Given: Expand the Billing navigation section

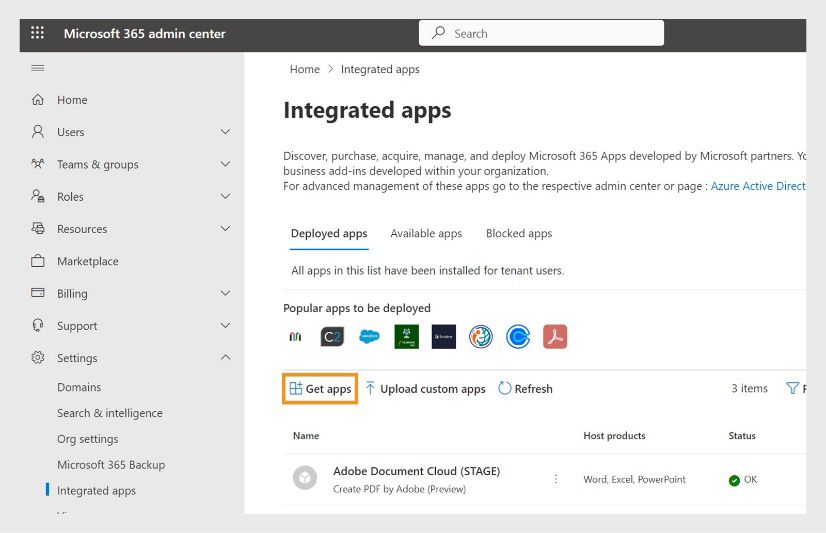Looking at the screenshot, I should point(225,293).
